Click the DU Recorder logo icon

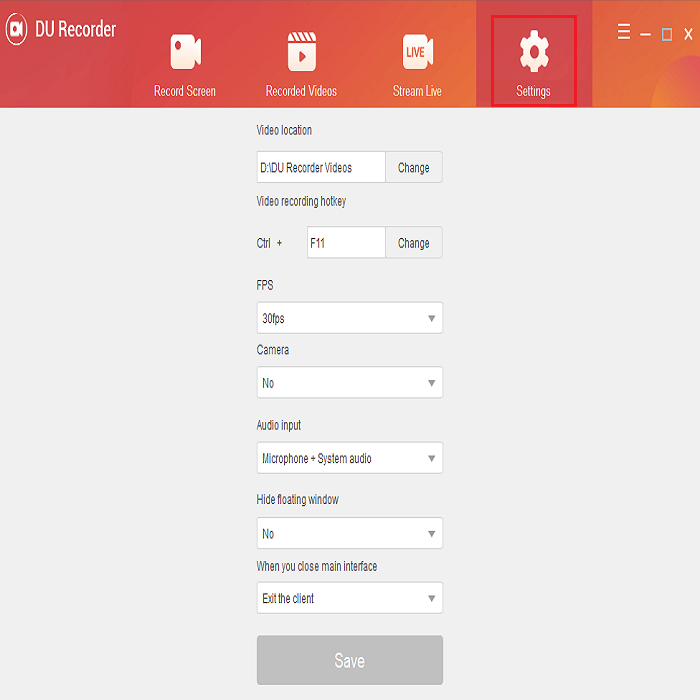point(17,29)
